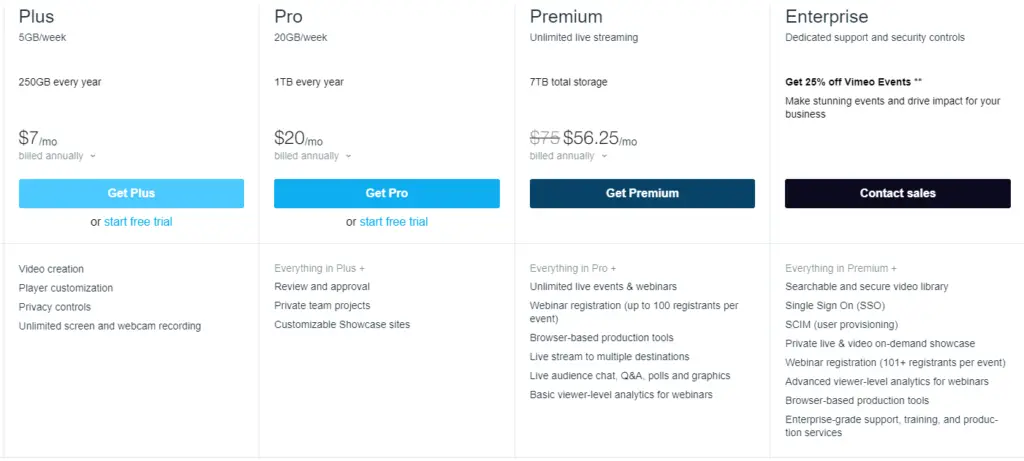This screenshot has height=461, width=1024.
Task: Click the Get Plus button
Action: [x=131, y=193]
